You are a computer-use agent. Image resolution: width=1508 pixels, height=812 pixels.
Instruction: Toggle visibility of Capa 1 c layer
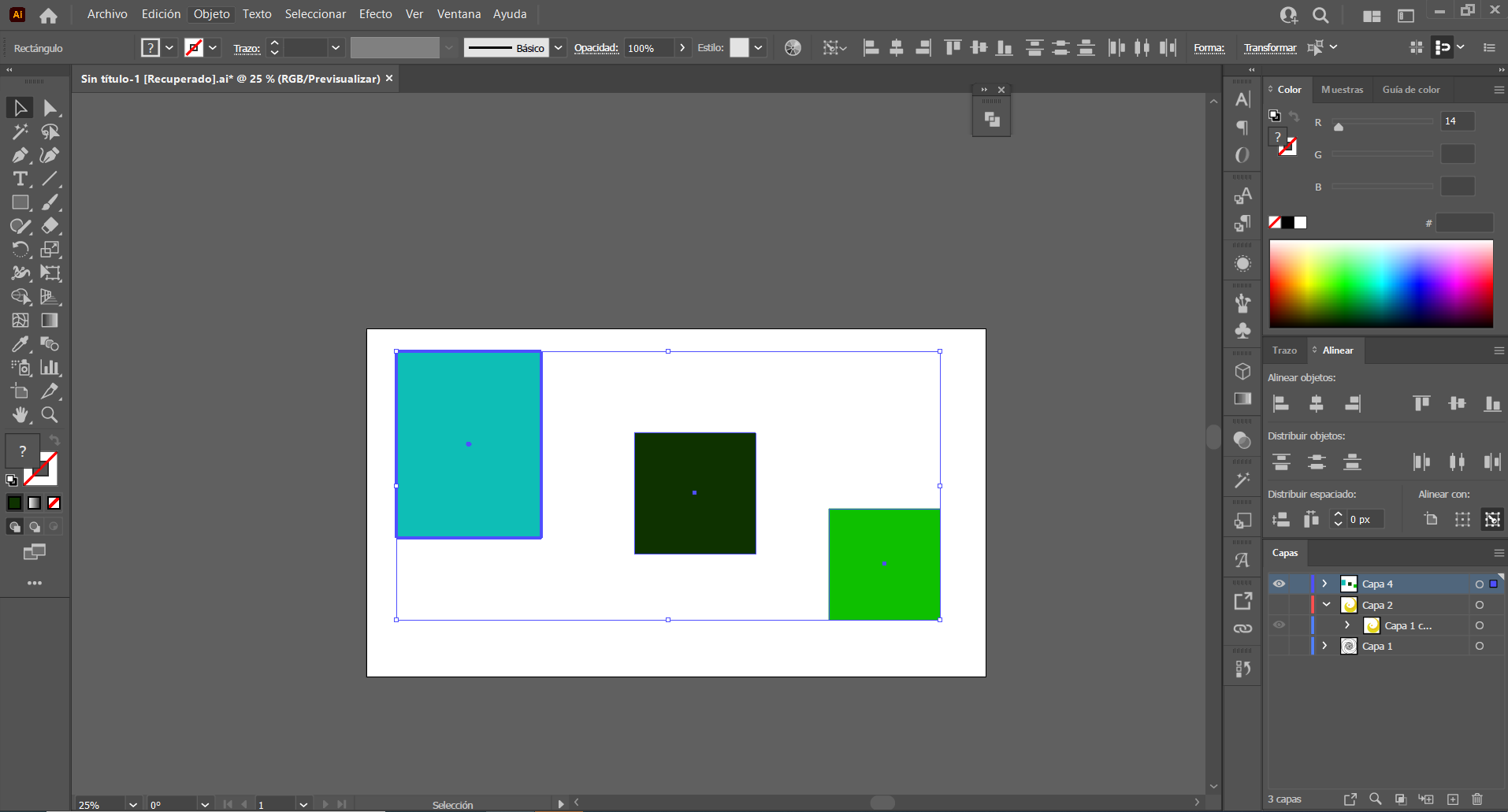[1280, 625]
